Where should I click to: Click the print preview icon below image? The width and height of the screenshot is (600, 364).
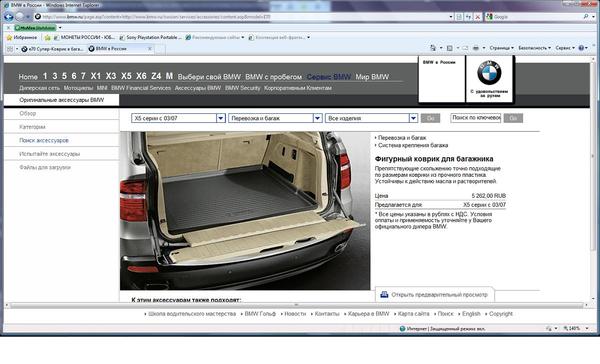pyautogui.click(x=384, y=294)
